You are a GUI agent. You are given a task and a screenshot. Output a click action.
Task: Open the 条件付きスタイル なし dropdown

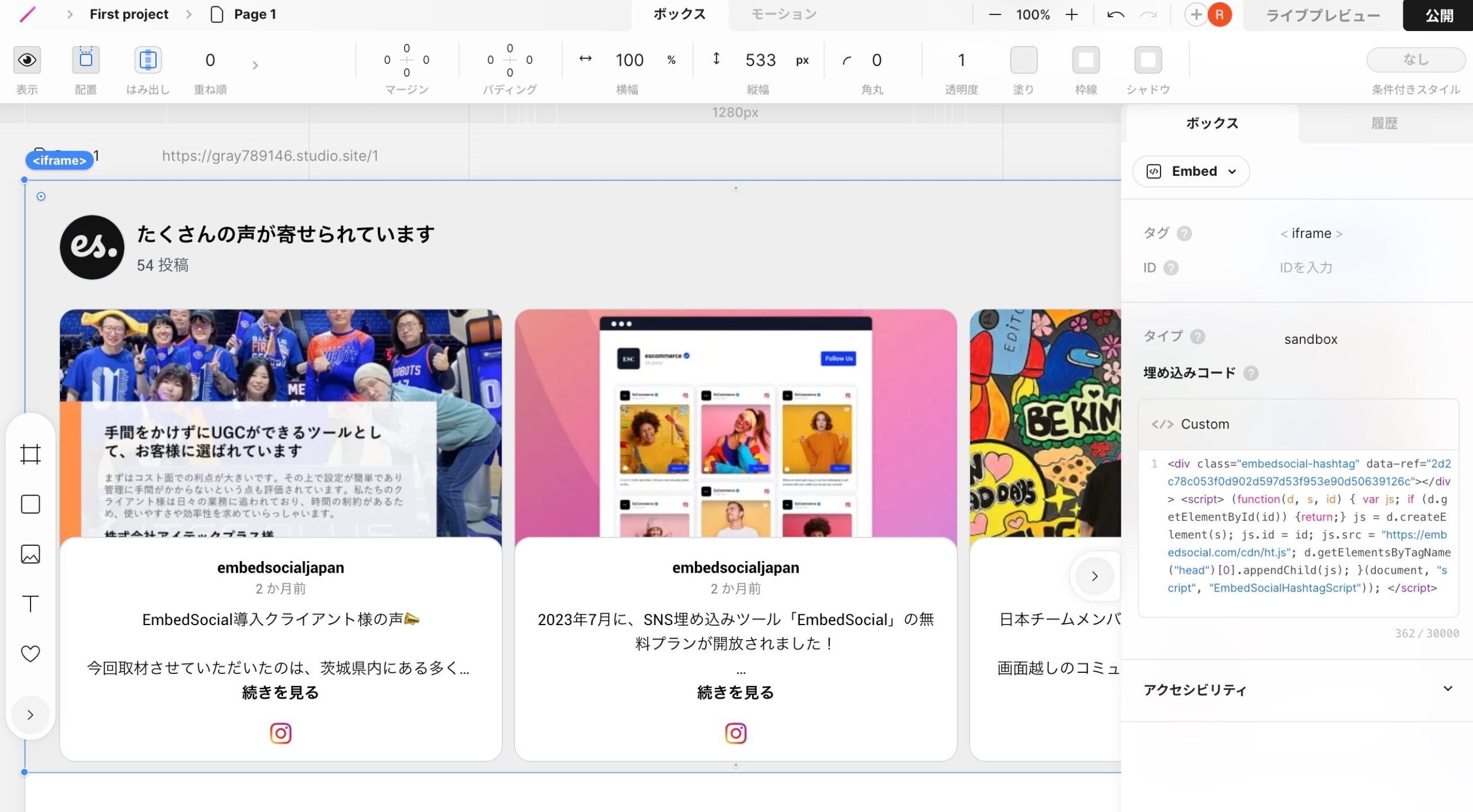pos(1415,60)
